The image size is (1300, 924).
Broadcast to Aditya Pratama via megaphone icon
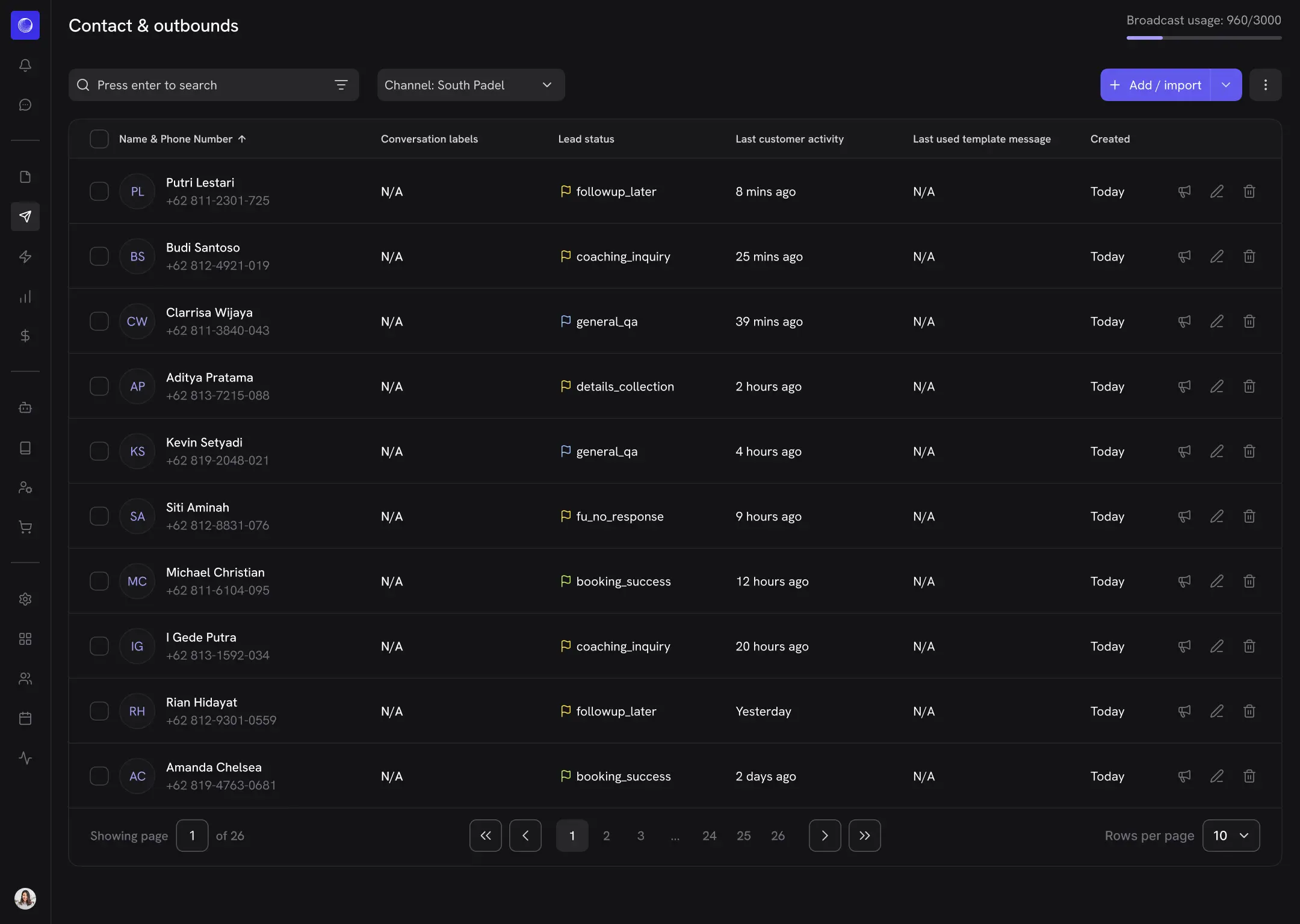[1184, 386]
